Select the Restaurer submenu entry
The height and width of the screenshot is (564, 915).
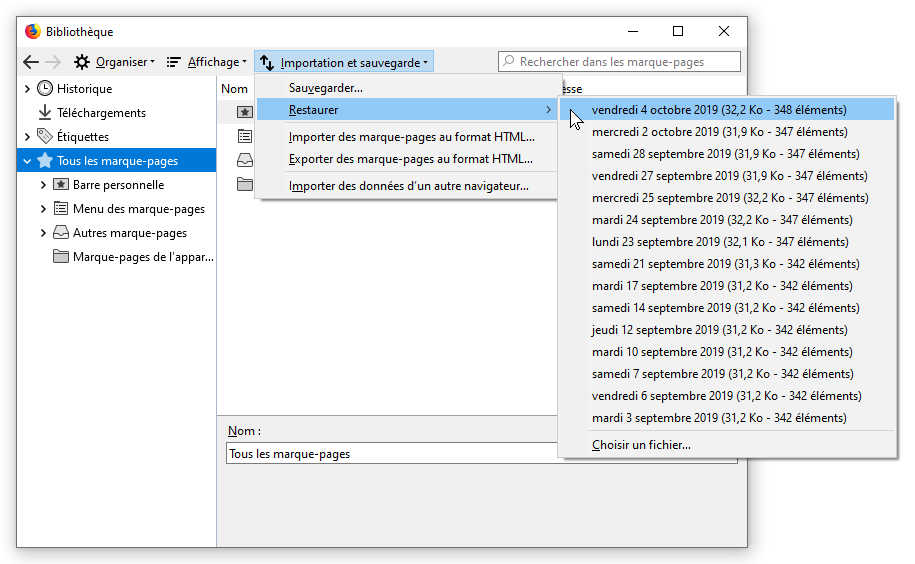tap(407, 110)
